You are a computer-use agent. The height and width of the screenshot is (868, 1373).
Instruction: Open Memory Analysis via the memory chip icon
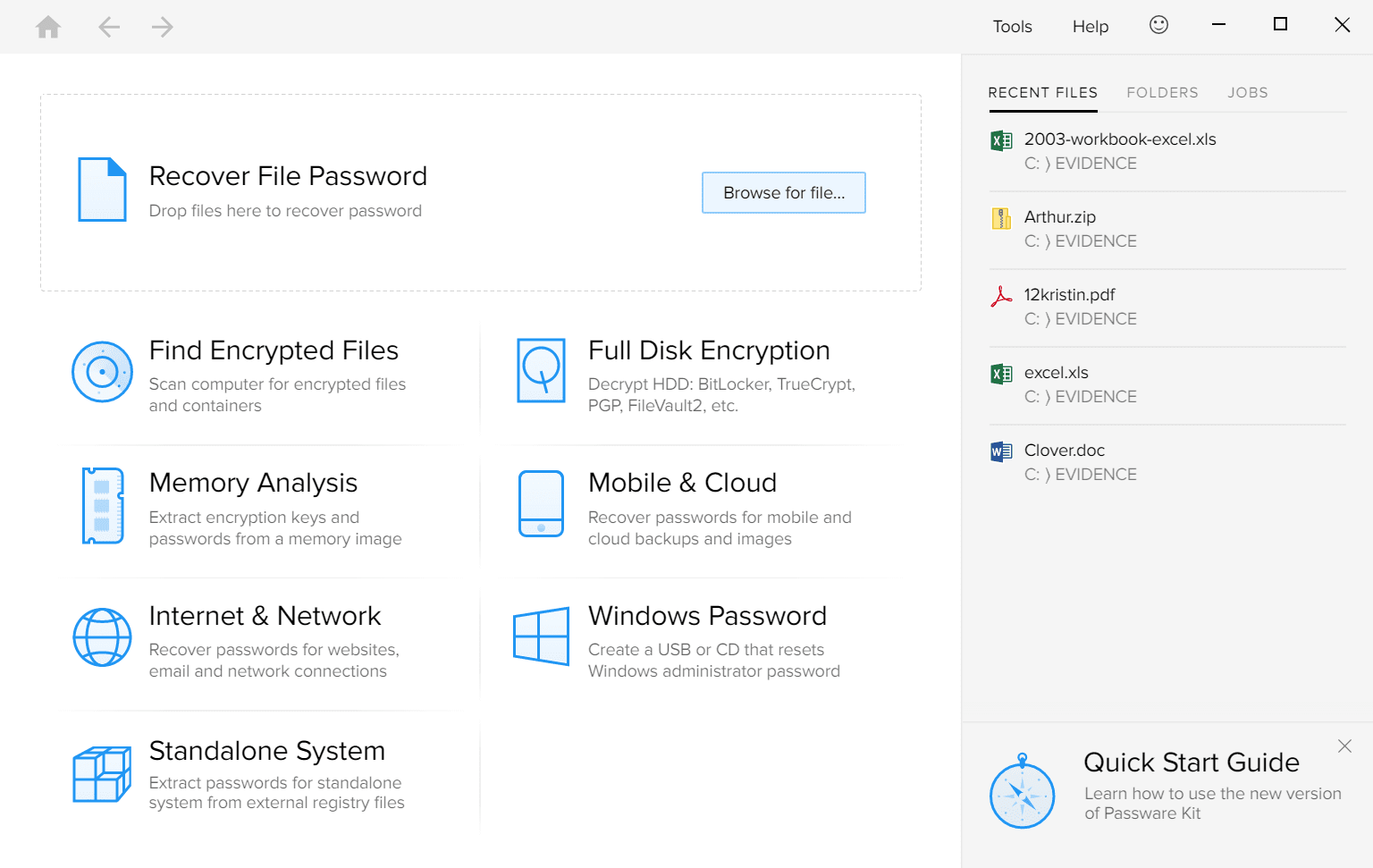pyautogui.click(x=102, y=506)
